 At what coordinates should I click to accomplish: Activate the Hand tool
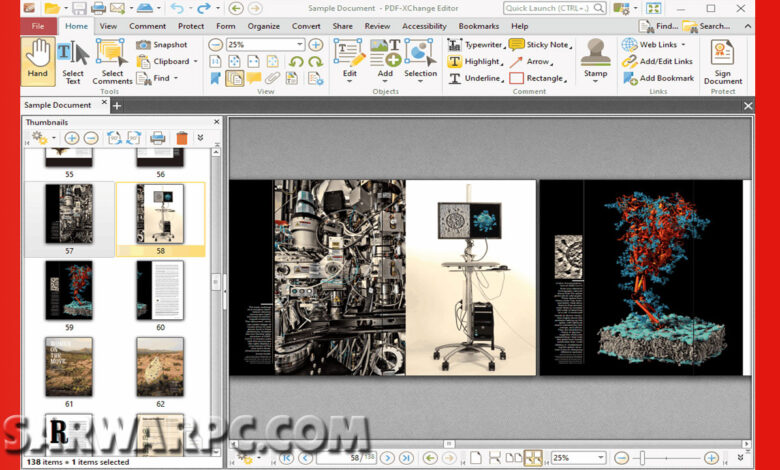pyautogui.click(x=38, y=61)
